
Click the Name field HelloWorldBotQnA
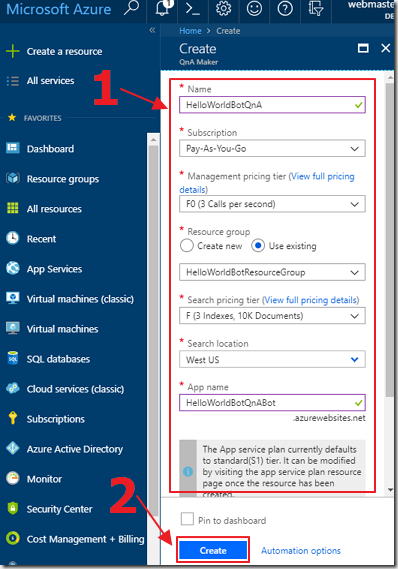tap(272, 105)
